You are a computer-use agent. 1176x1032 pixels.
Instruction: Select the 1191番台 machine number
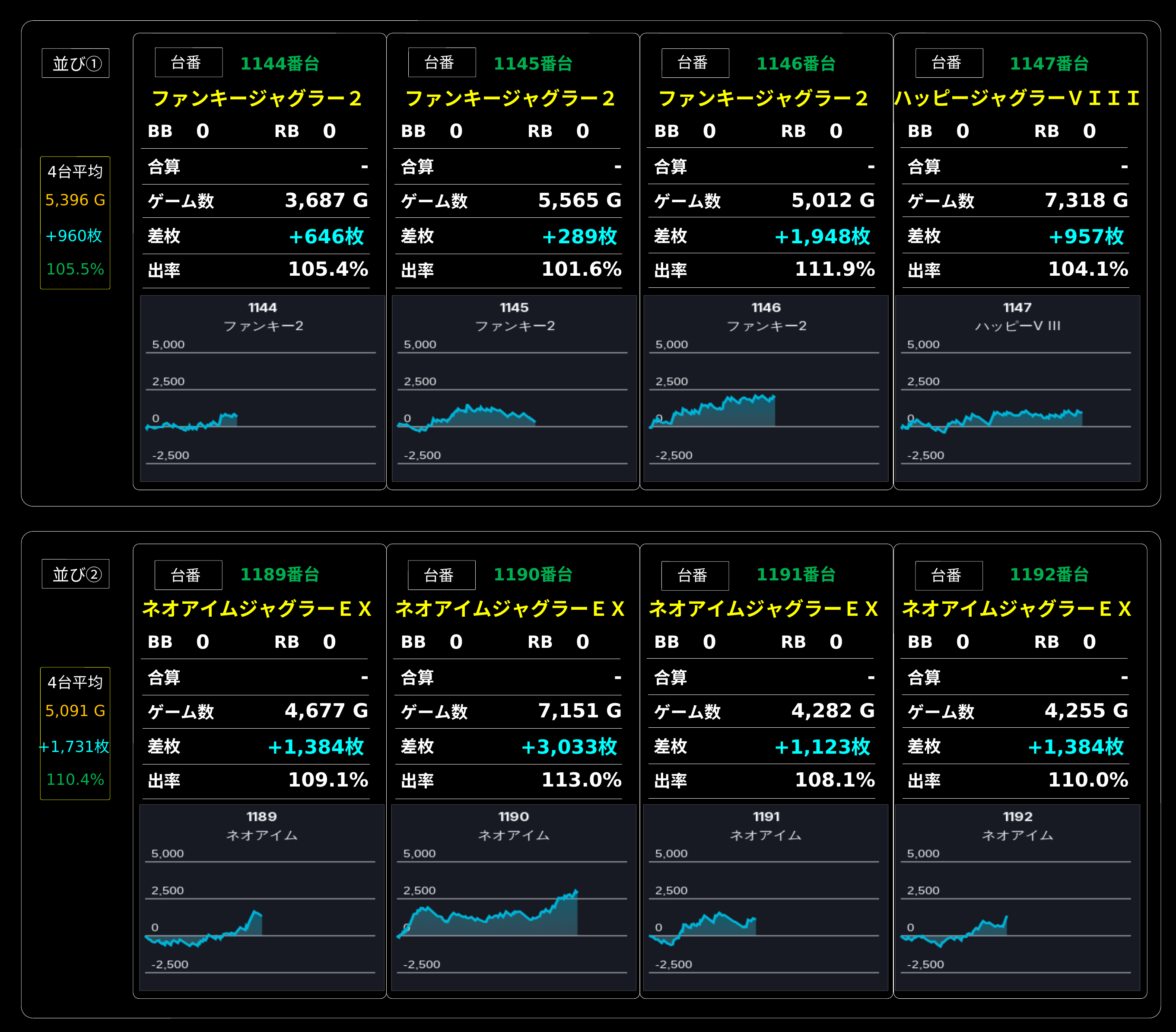pos(796,574)
